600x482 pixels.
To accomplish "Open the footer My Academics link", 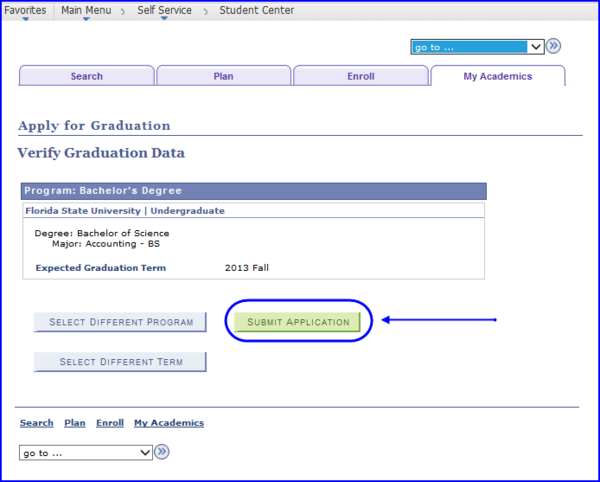I will (169, 423).
